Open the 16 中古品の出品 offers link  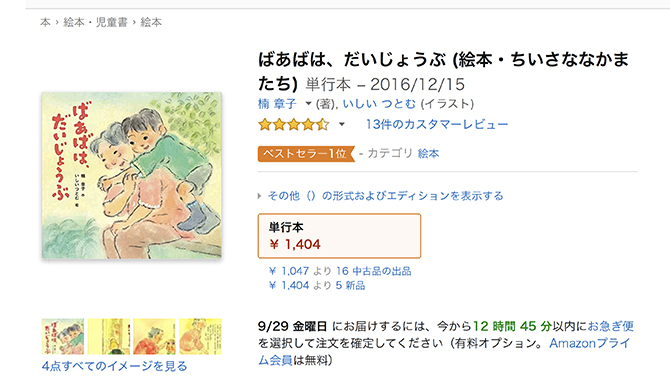(x=373, y=271)
